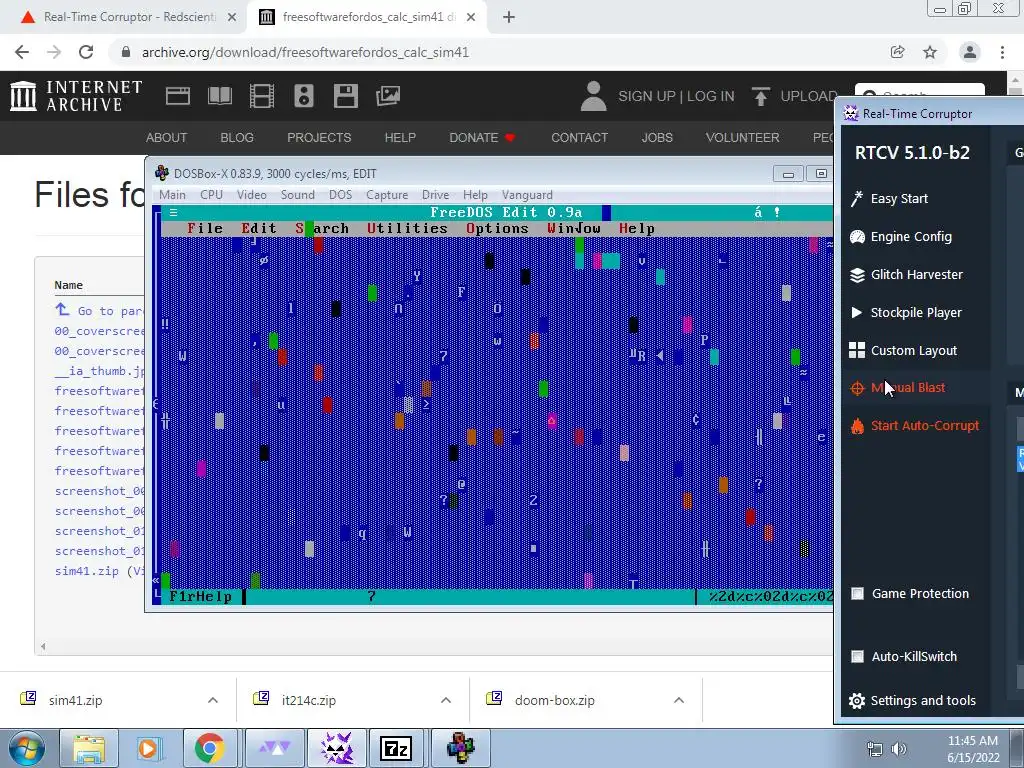Image resolution: width=1024 pixels, height=768 pixels.
Task: Open File menu in FreeDOS Edit
Action: [205, 229]
